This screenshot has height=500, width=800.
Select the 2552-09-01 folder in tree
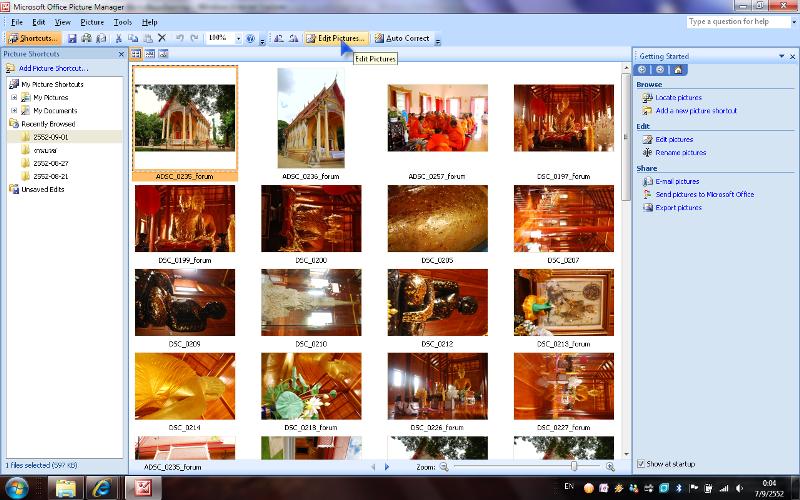(x=51, y=137)
